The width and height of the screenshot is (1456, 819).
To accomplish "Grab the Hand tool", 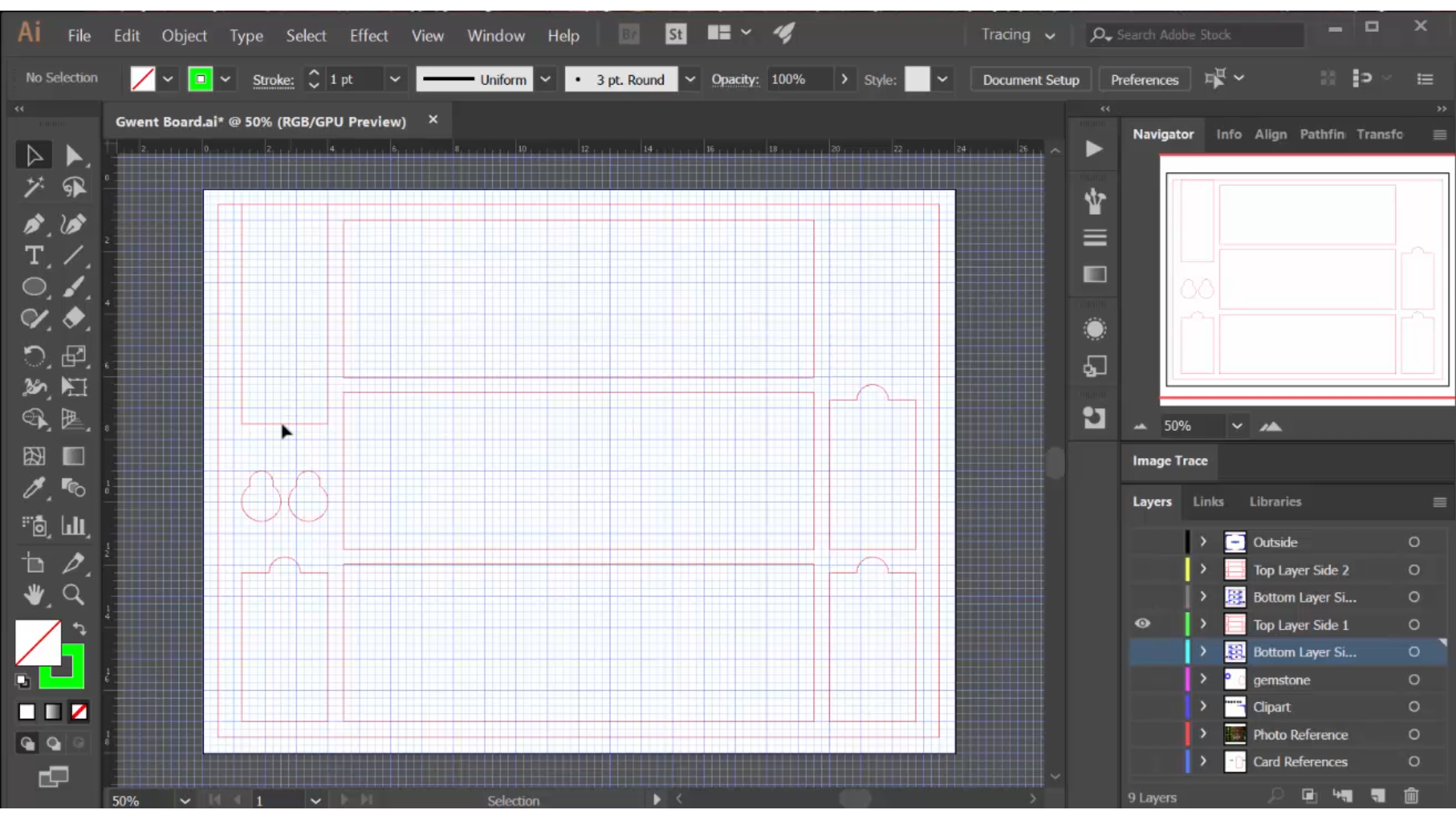I will point(34,596).
